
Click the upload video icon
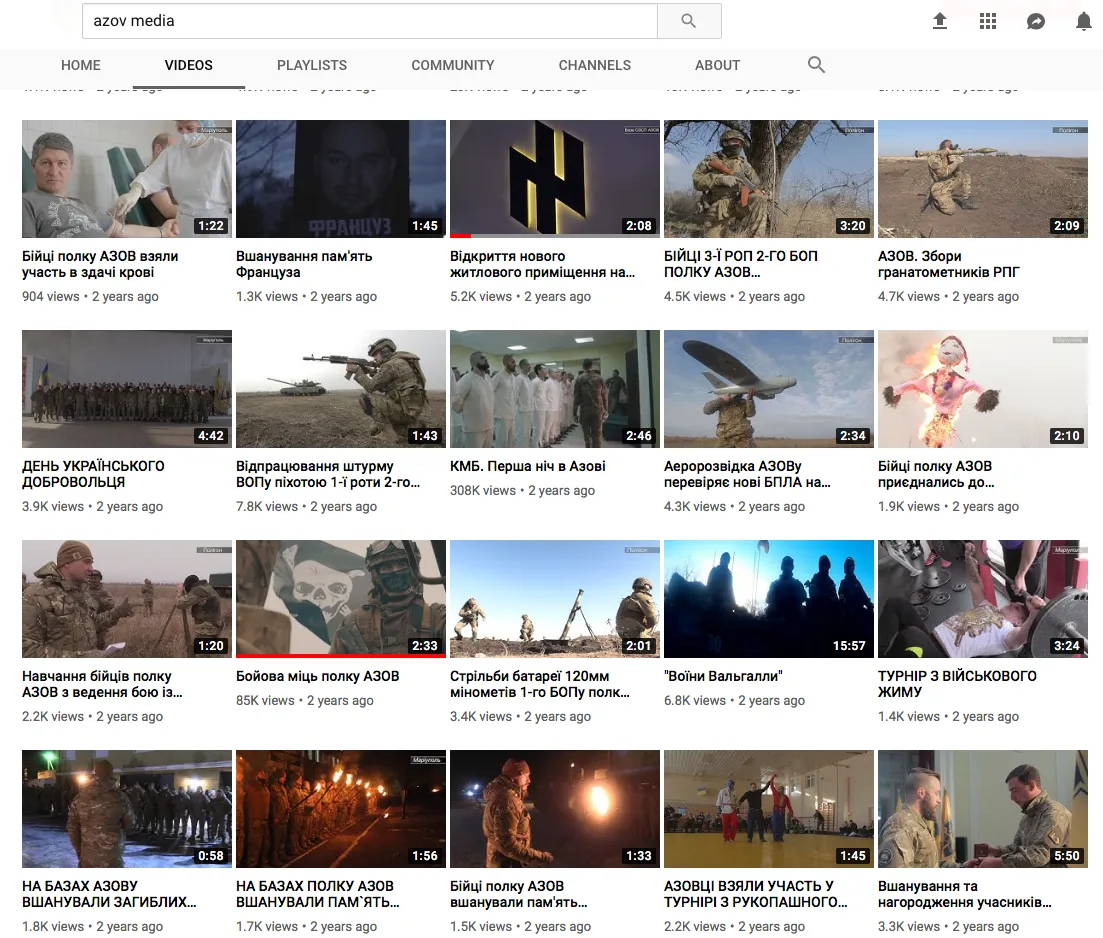pyautogui.click(x=939, y=21)
